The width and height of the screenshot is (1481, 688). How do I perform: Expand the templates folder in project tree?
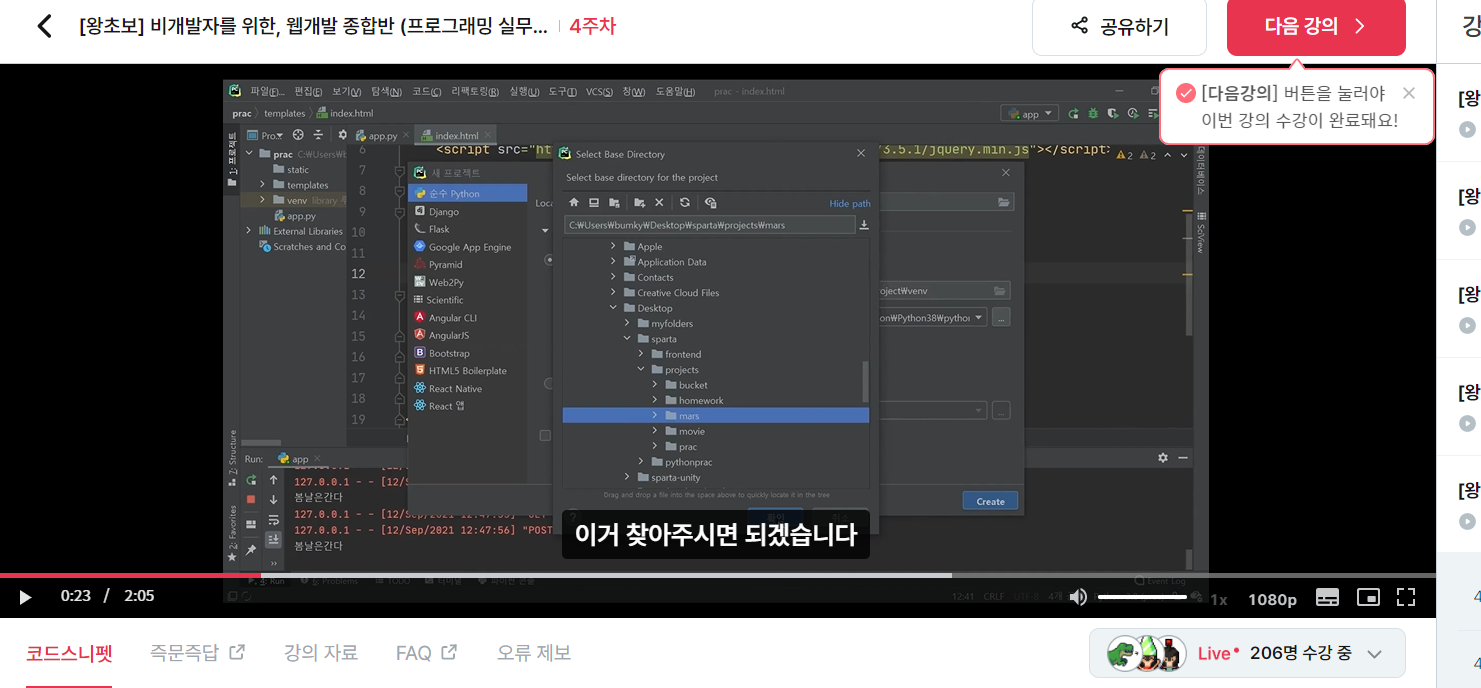coord(263,185)
